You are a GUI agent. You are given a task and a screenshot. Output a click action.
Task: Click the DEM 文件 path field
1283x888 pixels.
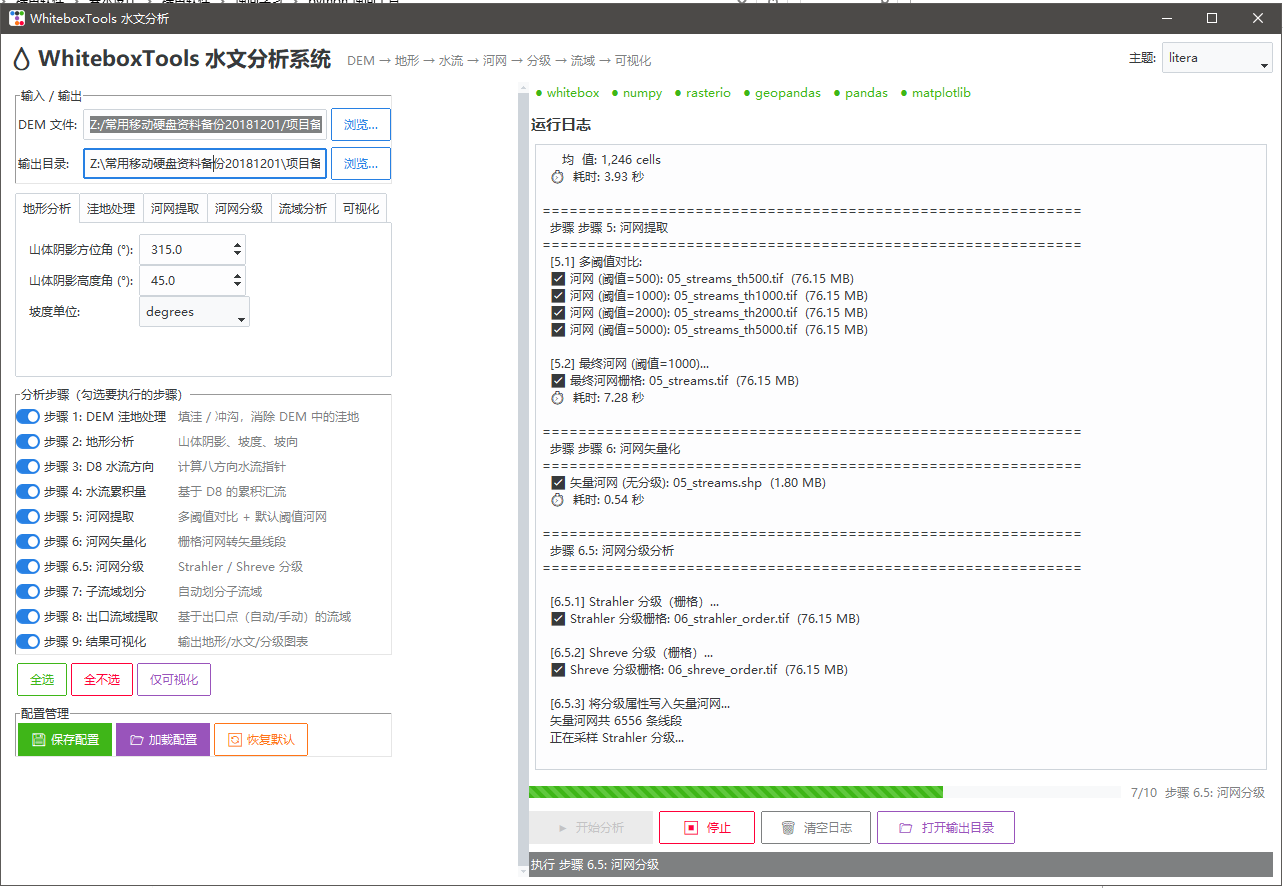[x=205, y=125]
